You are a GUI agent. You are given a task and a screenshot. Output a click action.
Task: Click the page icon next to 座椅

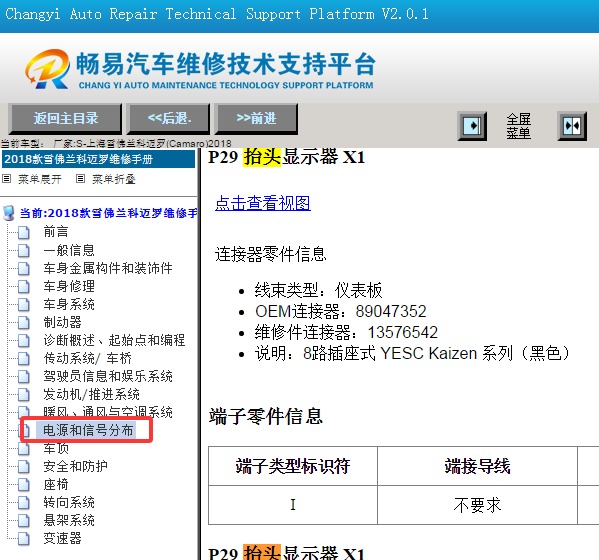tap(24, 485)
